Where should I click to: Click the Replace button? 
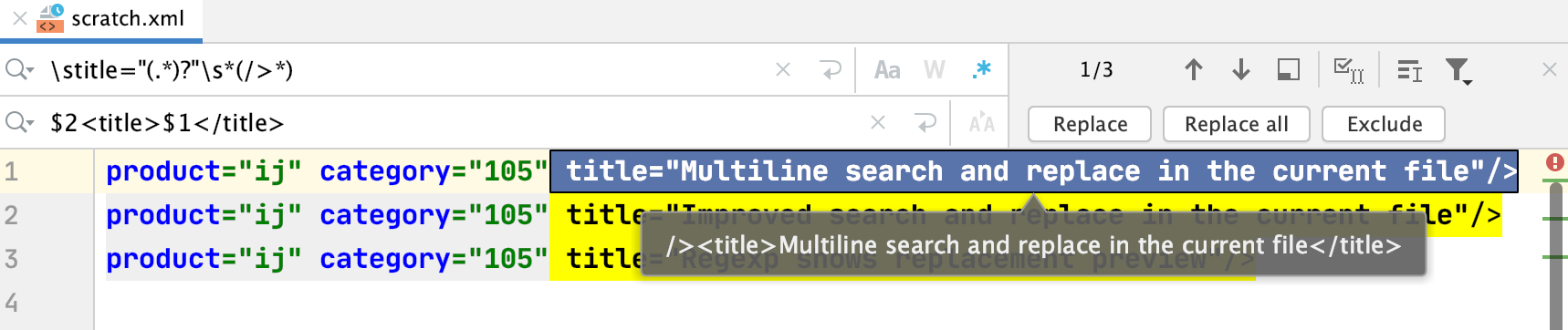click(1090, 124)
